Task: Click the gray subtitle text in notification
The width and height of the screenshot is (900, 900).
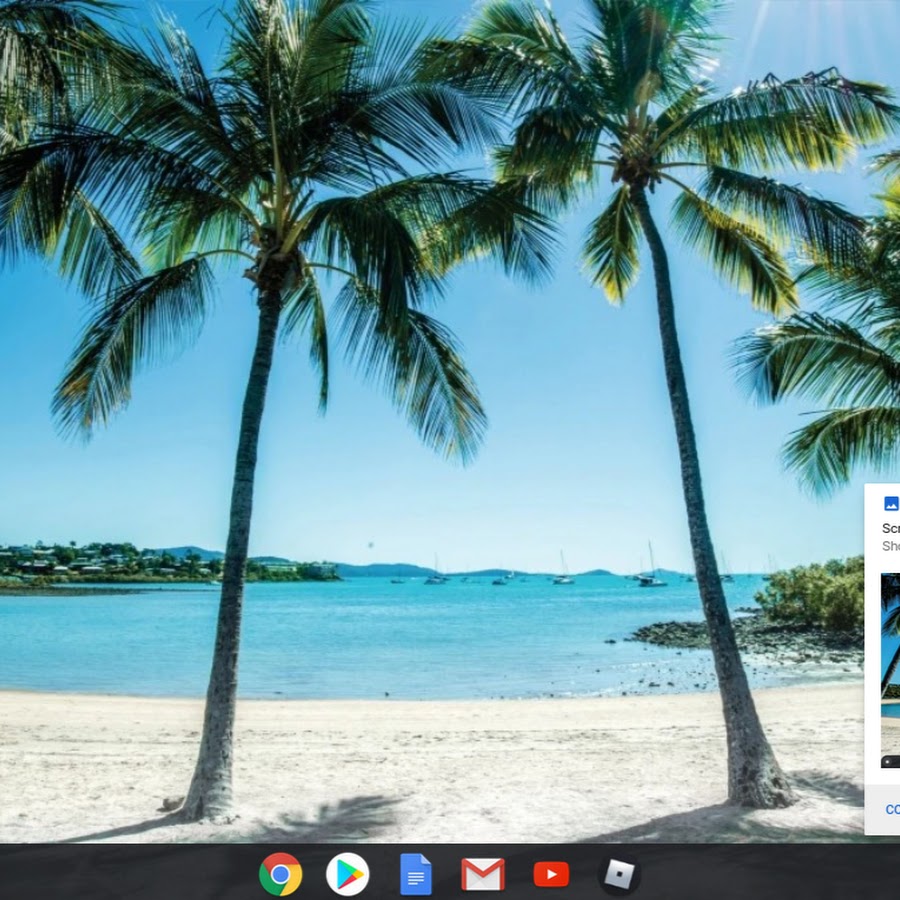Action: 891,546
